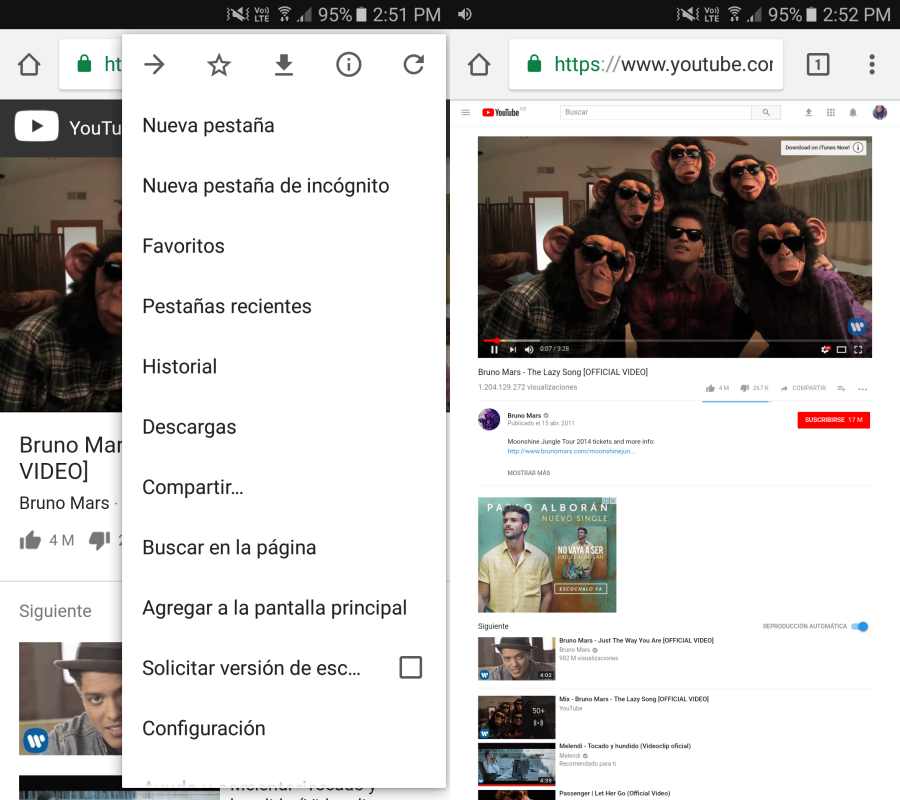Open 'Configuración' from menu
The height and width of the screenshot is (800, 900).
284,728
